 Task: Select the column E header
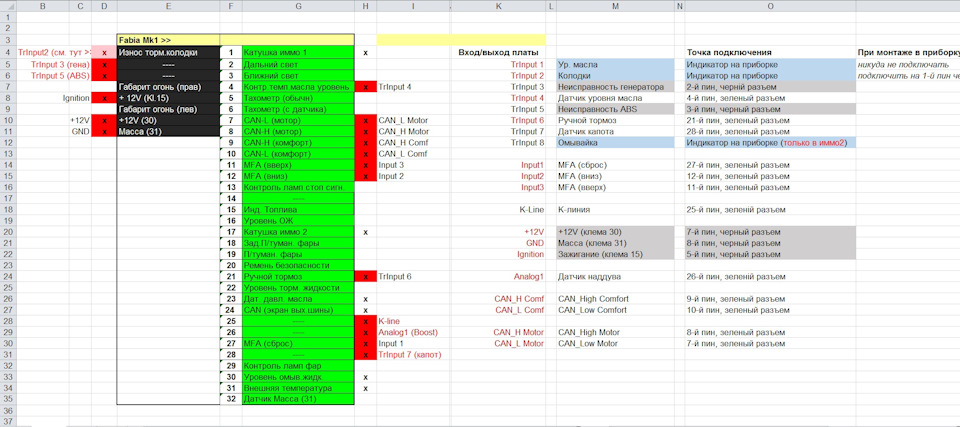(x=168, y=6)
